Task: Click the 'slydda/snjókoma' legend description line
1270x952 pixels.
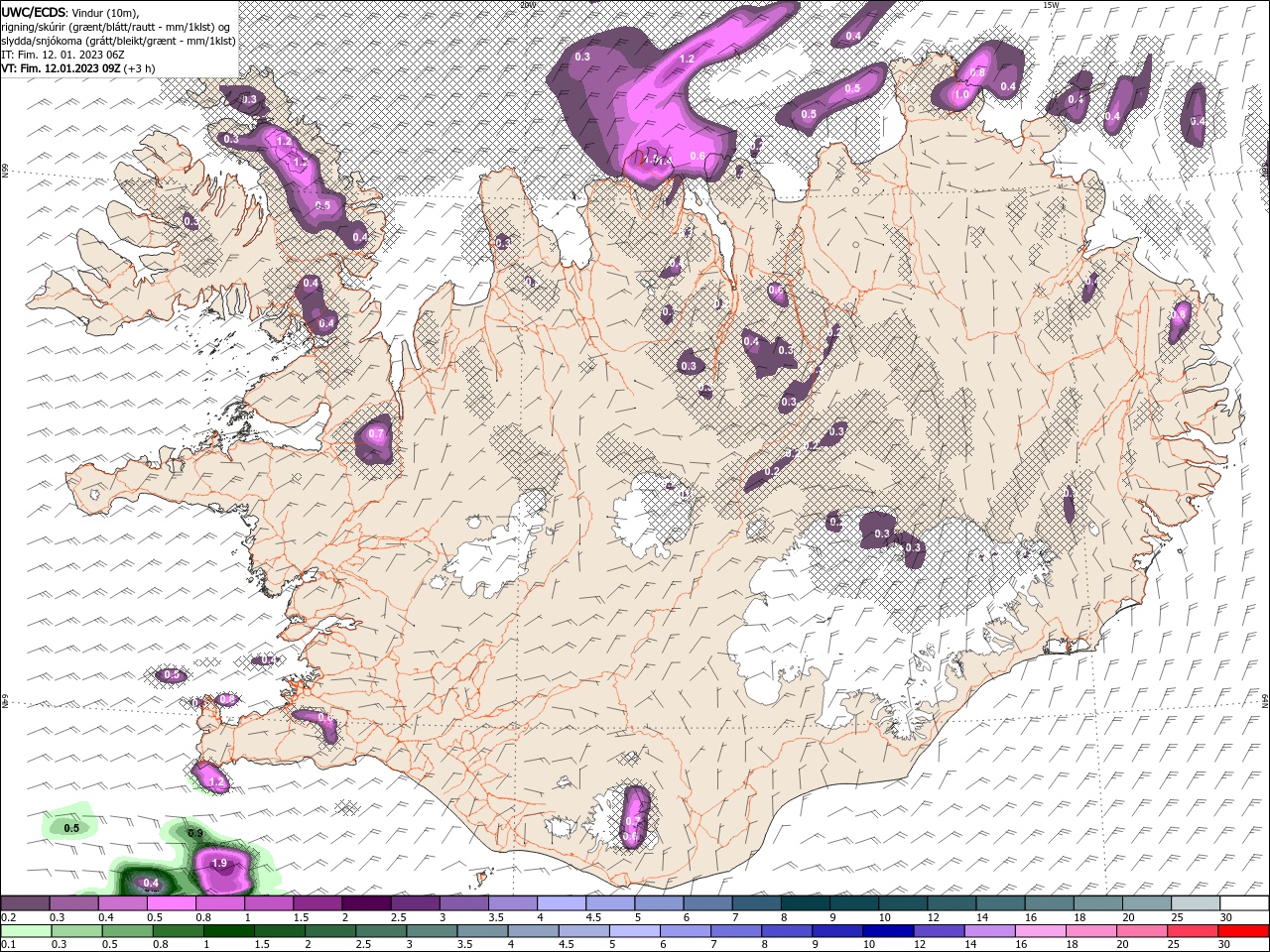Action: tap(118, 41)
